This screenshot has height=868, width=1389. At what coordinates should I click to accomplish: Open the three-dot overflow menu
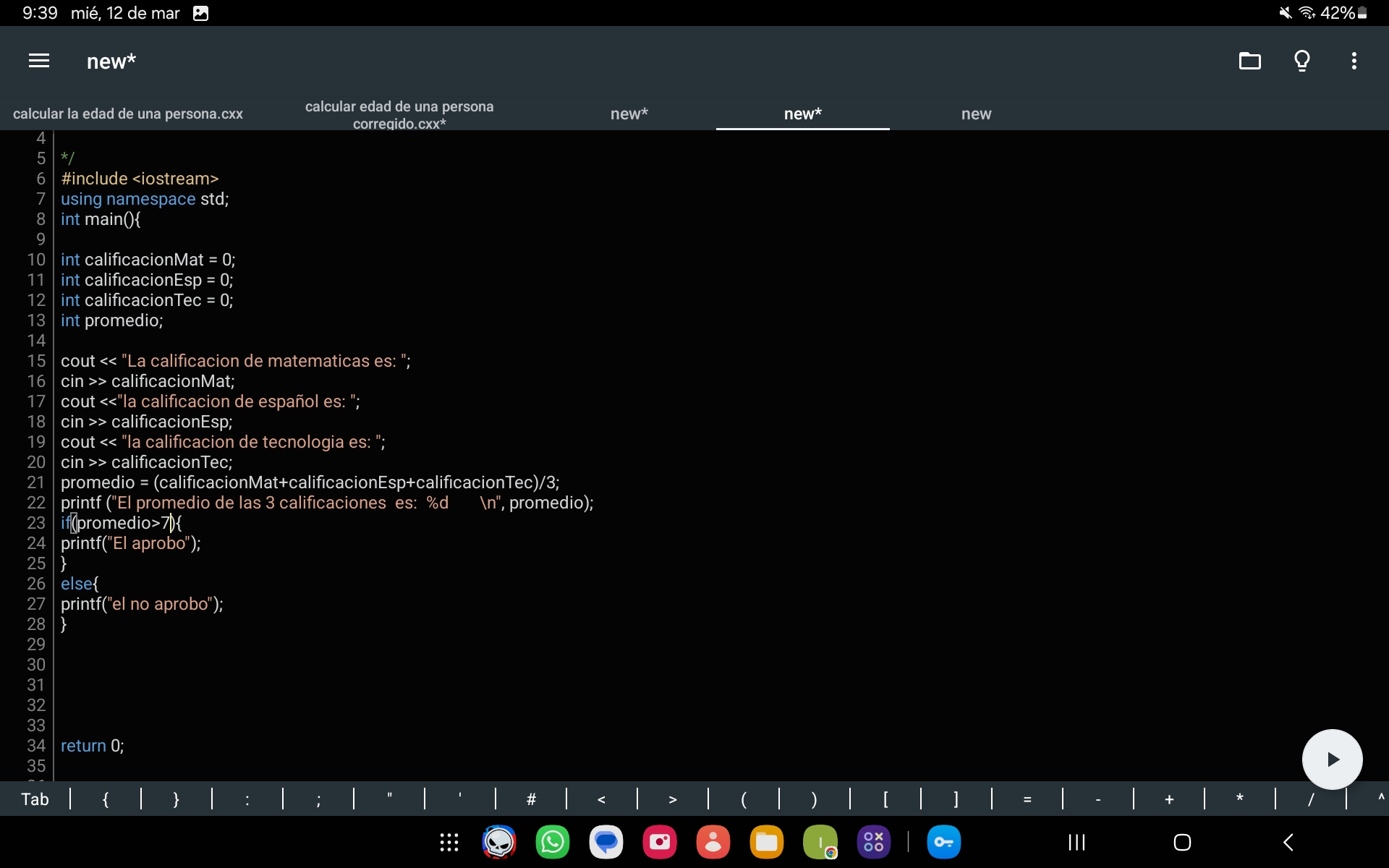(x=1354, y=61)
